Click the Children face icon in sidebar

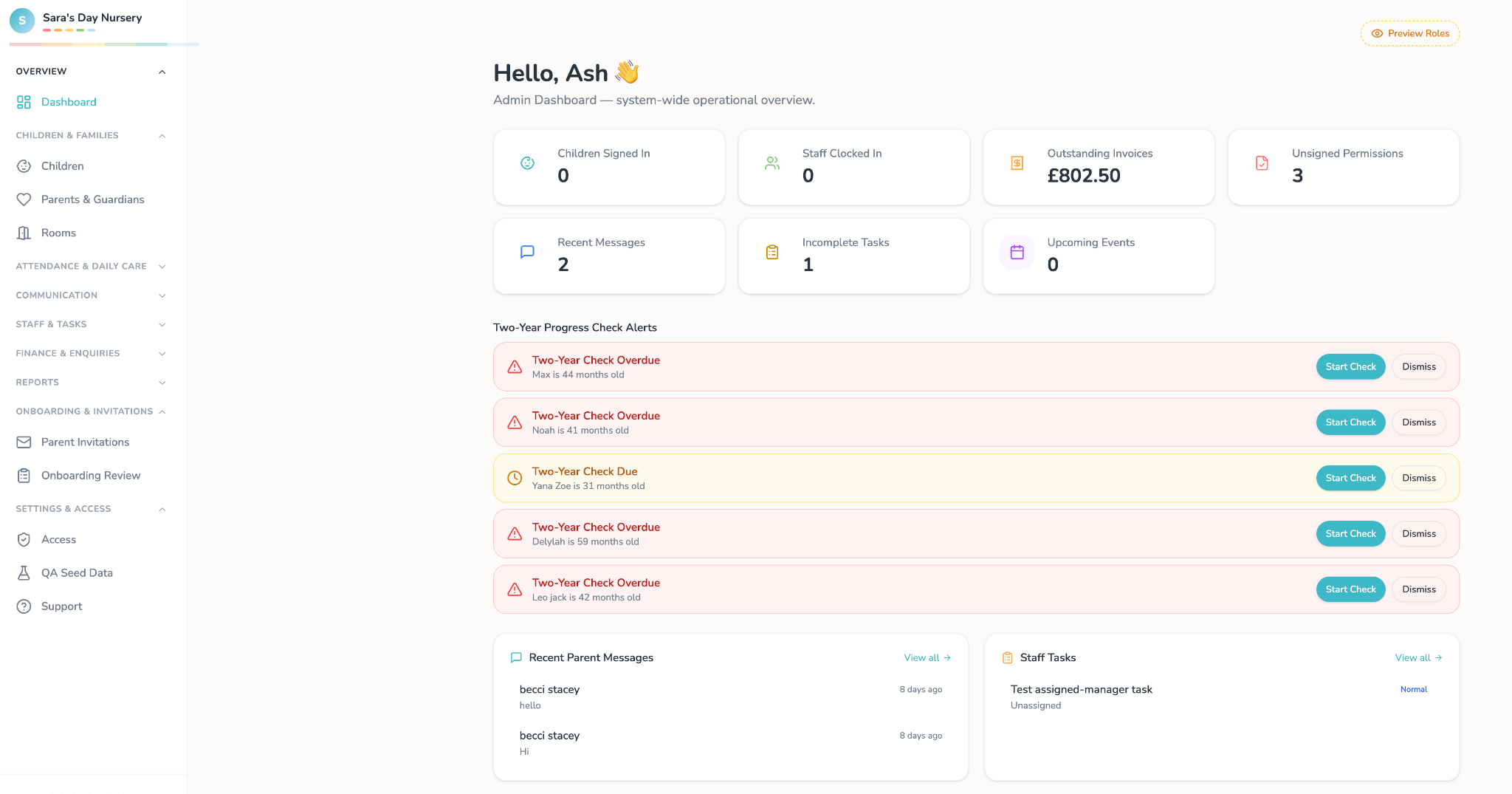coord(24,166)
